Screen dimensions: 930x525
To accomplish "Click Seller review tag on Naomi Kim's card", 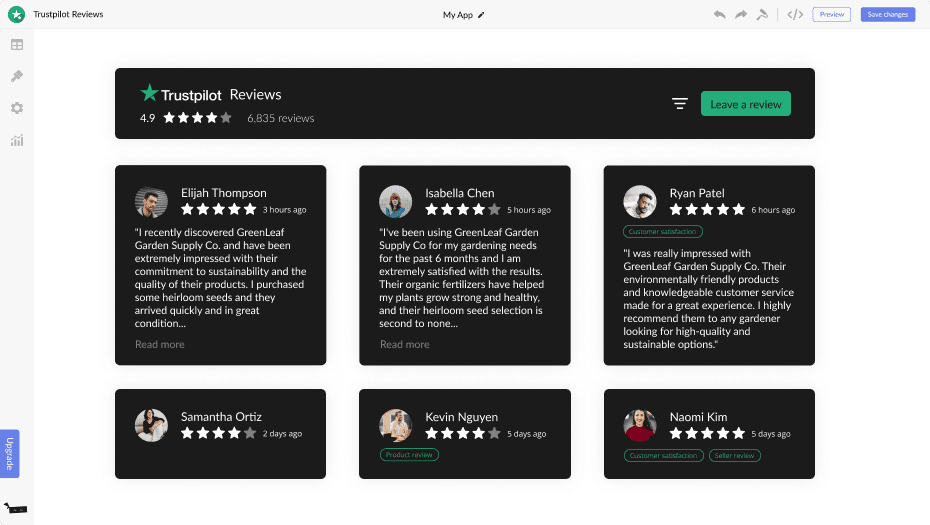I will click(734, 456).
